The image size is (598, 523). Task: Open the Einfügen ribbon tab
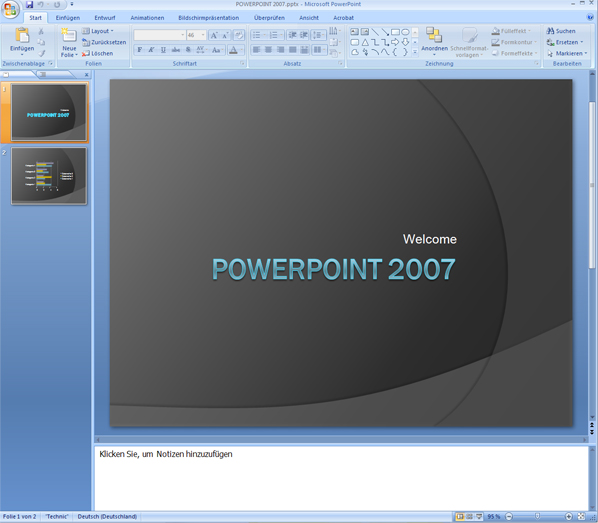68,18
